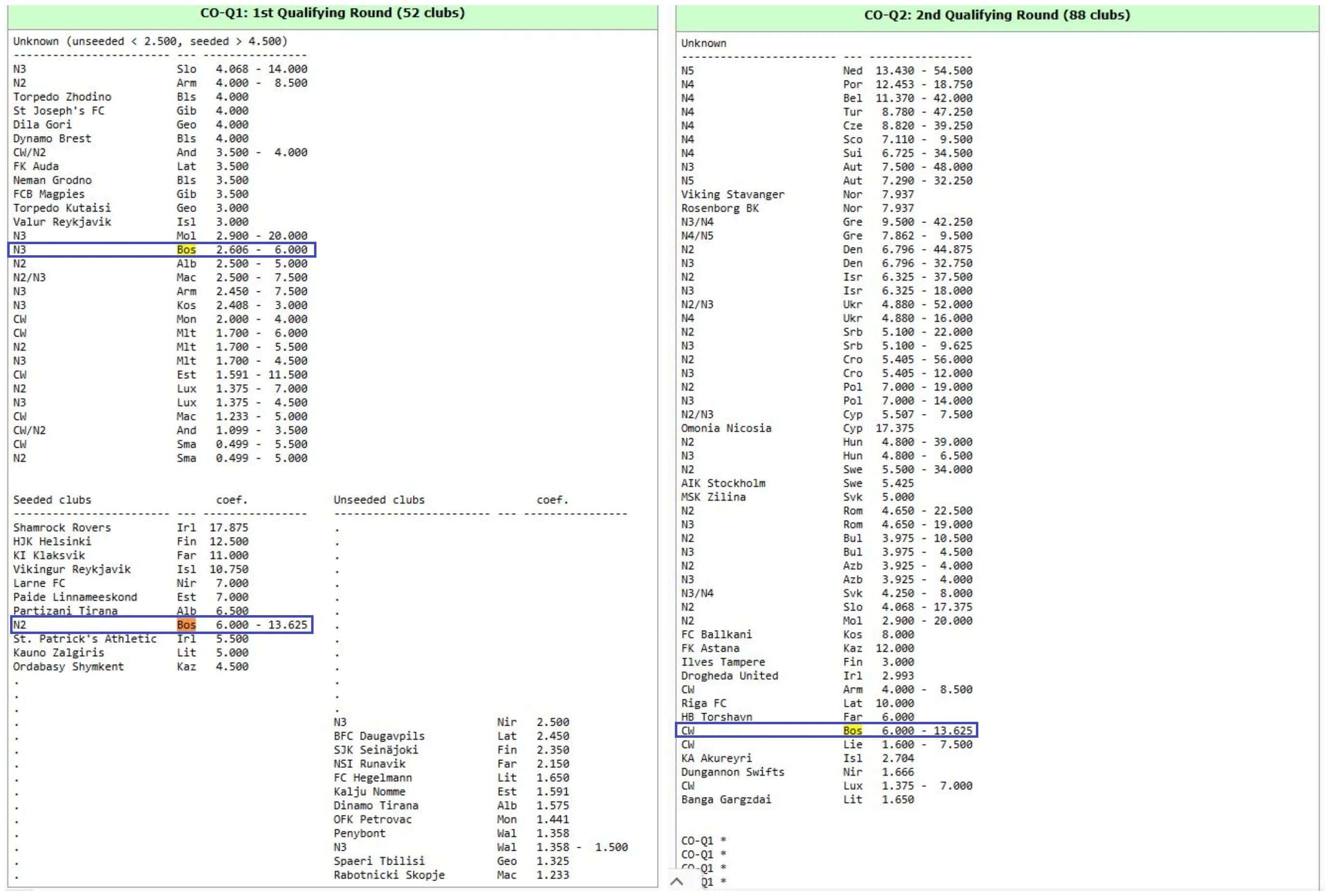Select SJK Seinäjoki
The height and width of the screenshot is (896, 1330).
(375, 750)
